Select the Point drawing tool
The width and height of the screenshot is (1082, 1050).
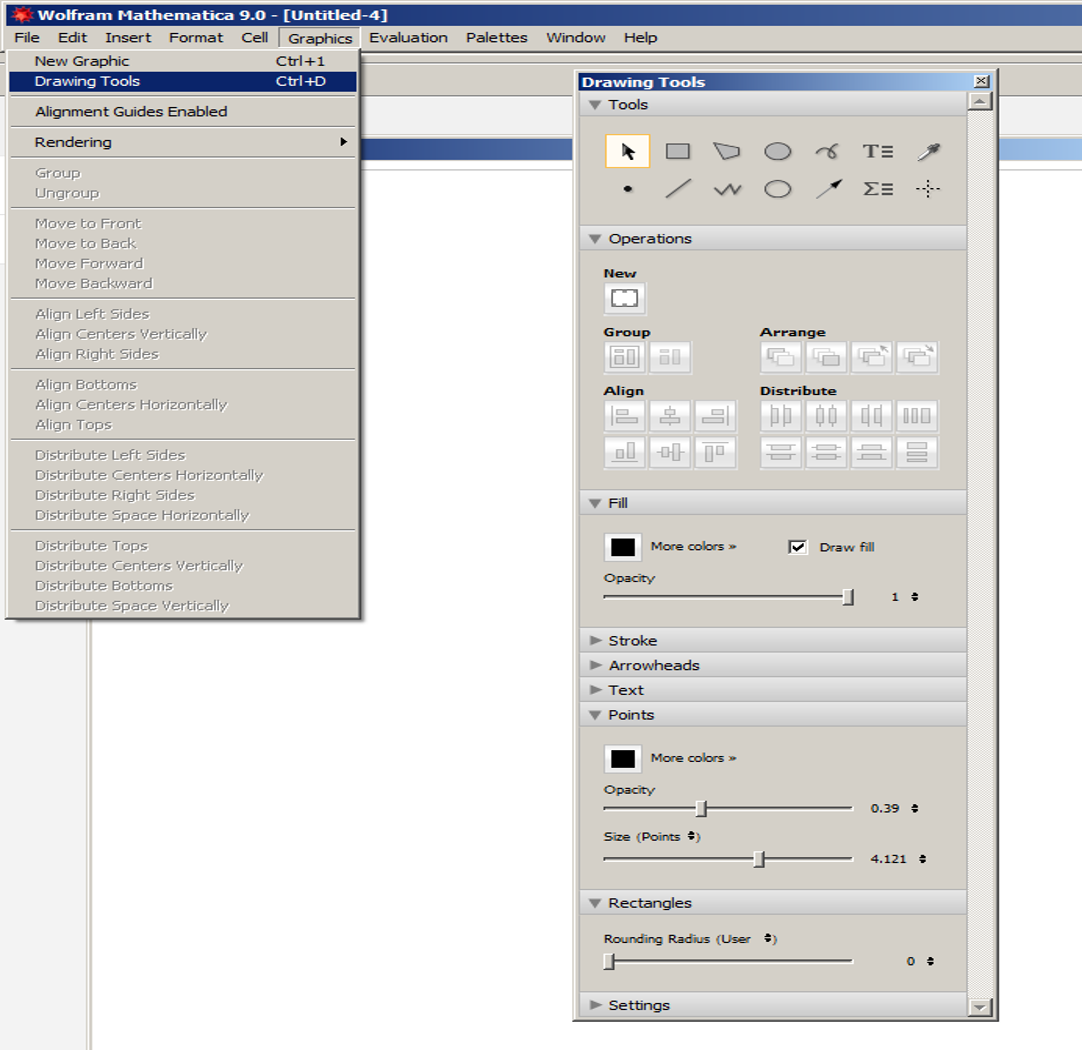point(627,189)
